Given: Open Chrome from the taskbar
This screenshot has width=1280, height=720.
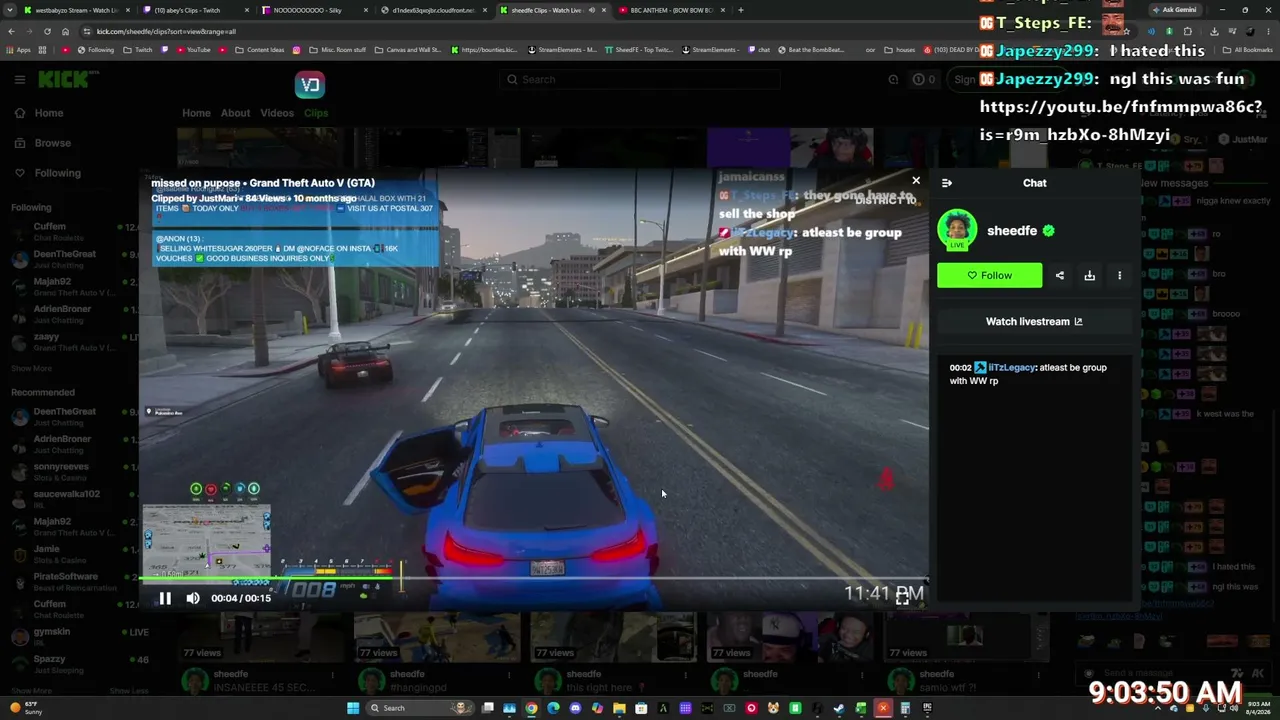Looking at the screenshot, I should (531, 708).
